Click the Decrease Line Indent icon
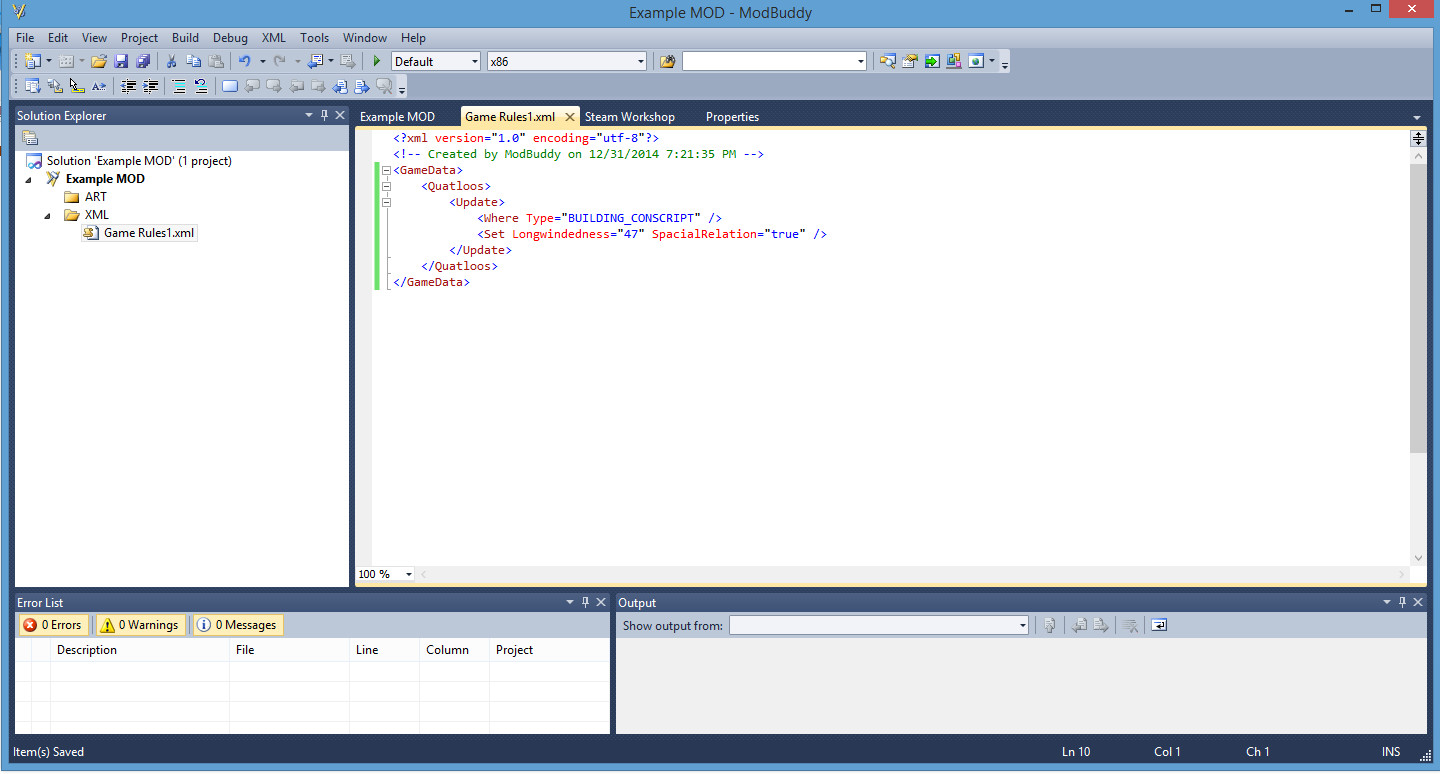 129,86
